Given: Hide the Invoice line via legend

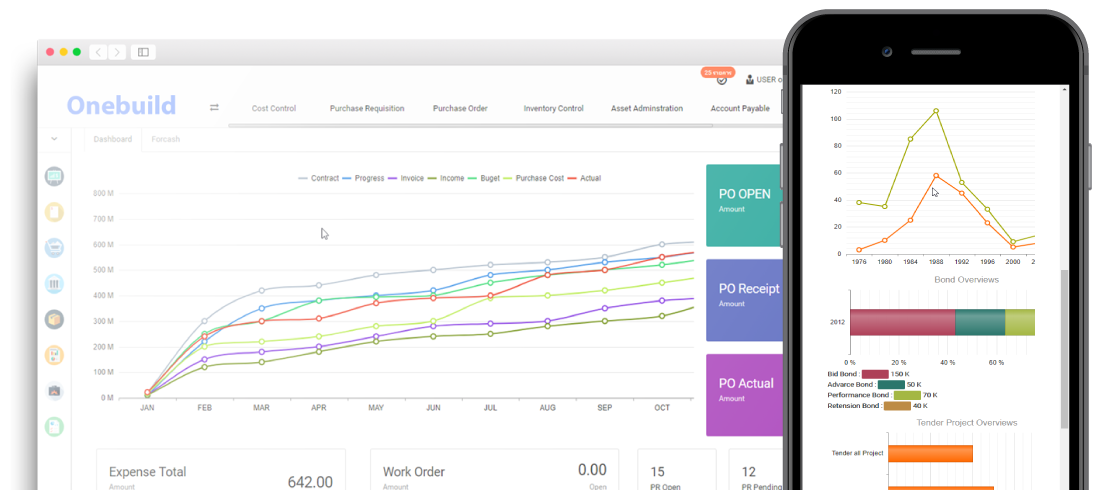Looking at the screenshot, I should point(405,178).
